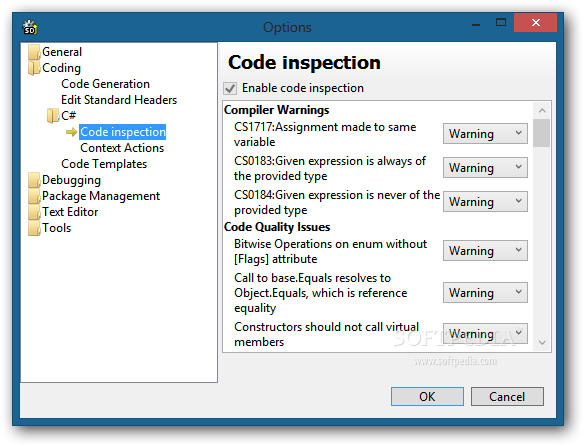Click the Tools folder icon

(x=34, y=228)
